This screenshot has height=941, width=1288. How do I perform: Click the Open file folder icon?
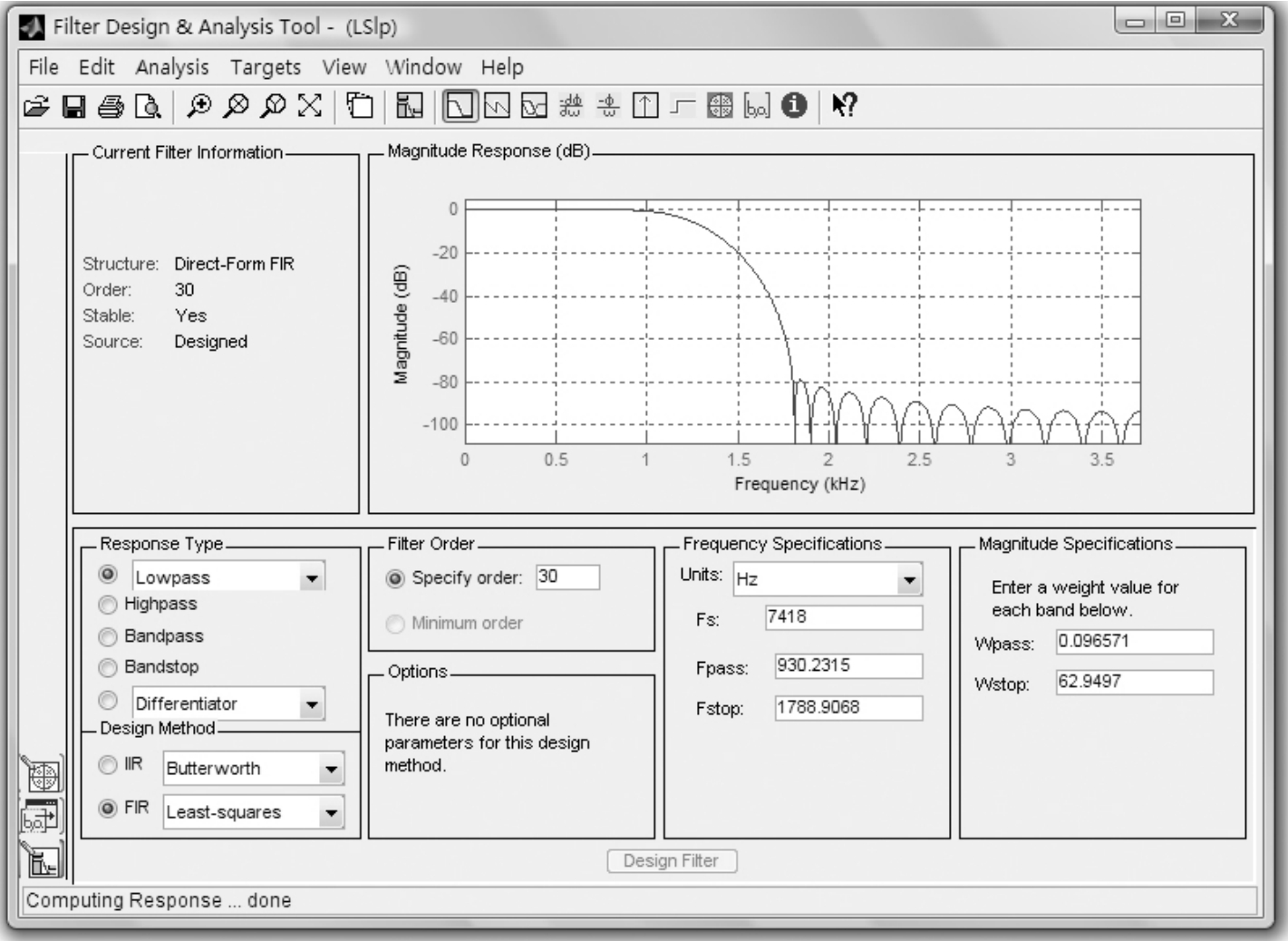coord(36,107)
